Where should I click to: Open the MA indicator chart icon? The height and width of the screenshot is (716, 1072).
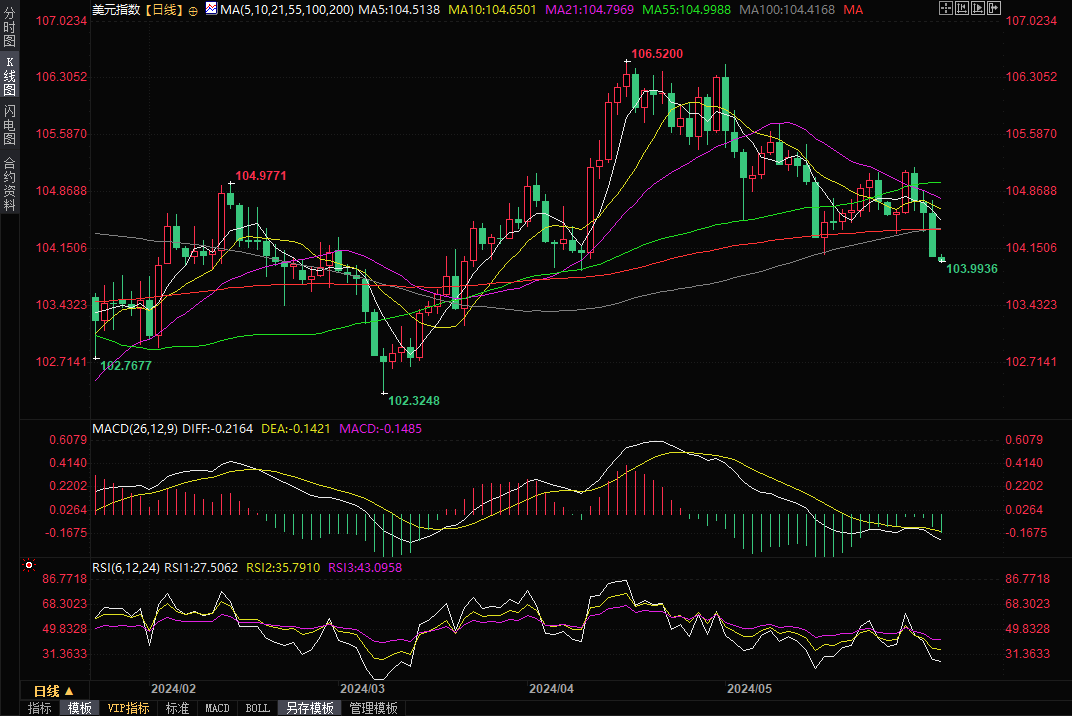(210, 9)
